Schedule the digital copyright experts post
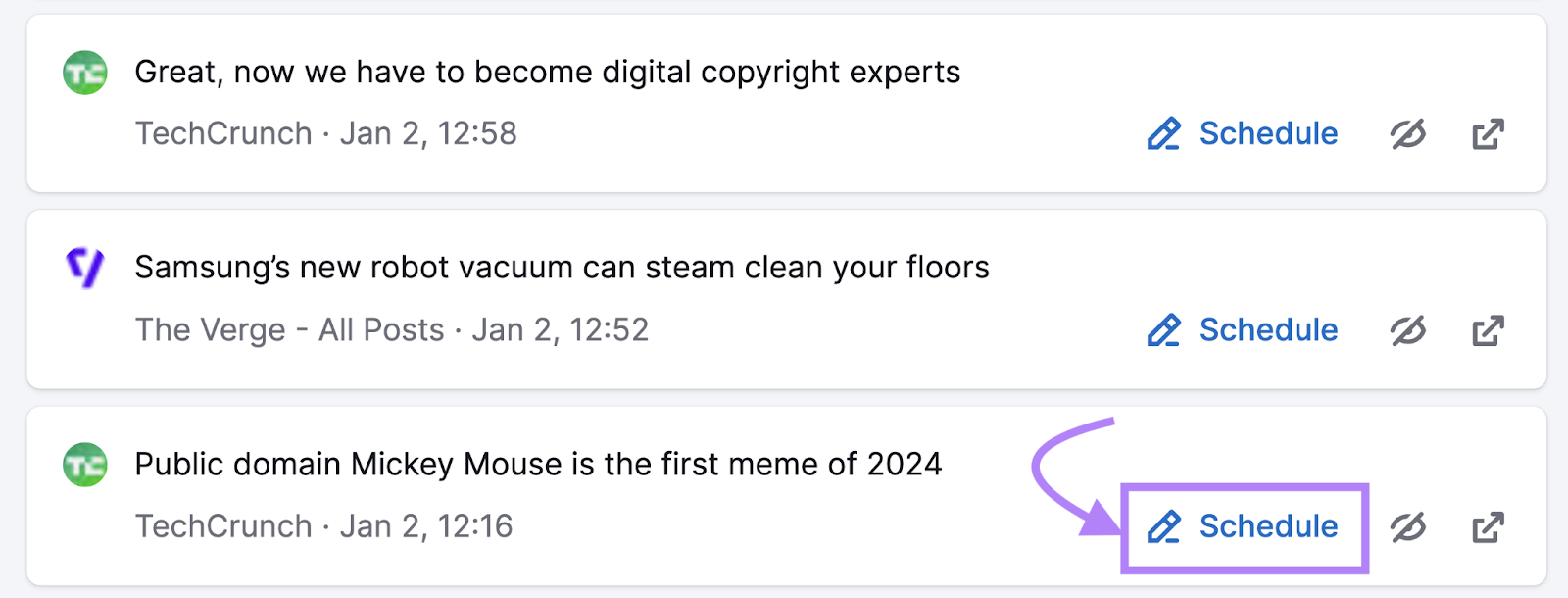The height and width of the screenshot is (598, 1568). (x=1268, y=133)
